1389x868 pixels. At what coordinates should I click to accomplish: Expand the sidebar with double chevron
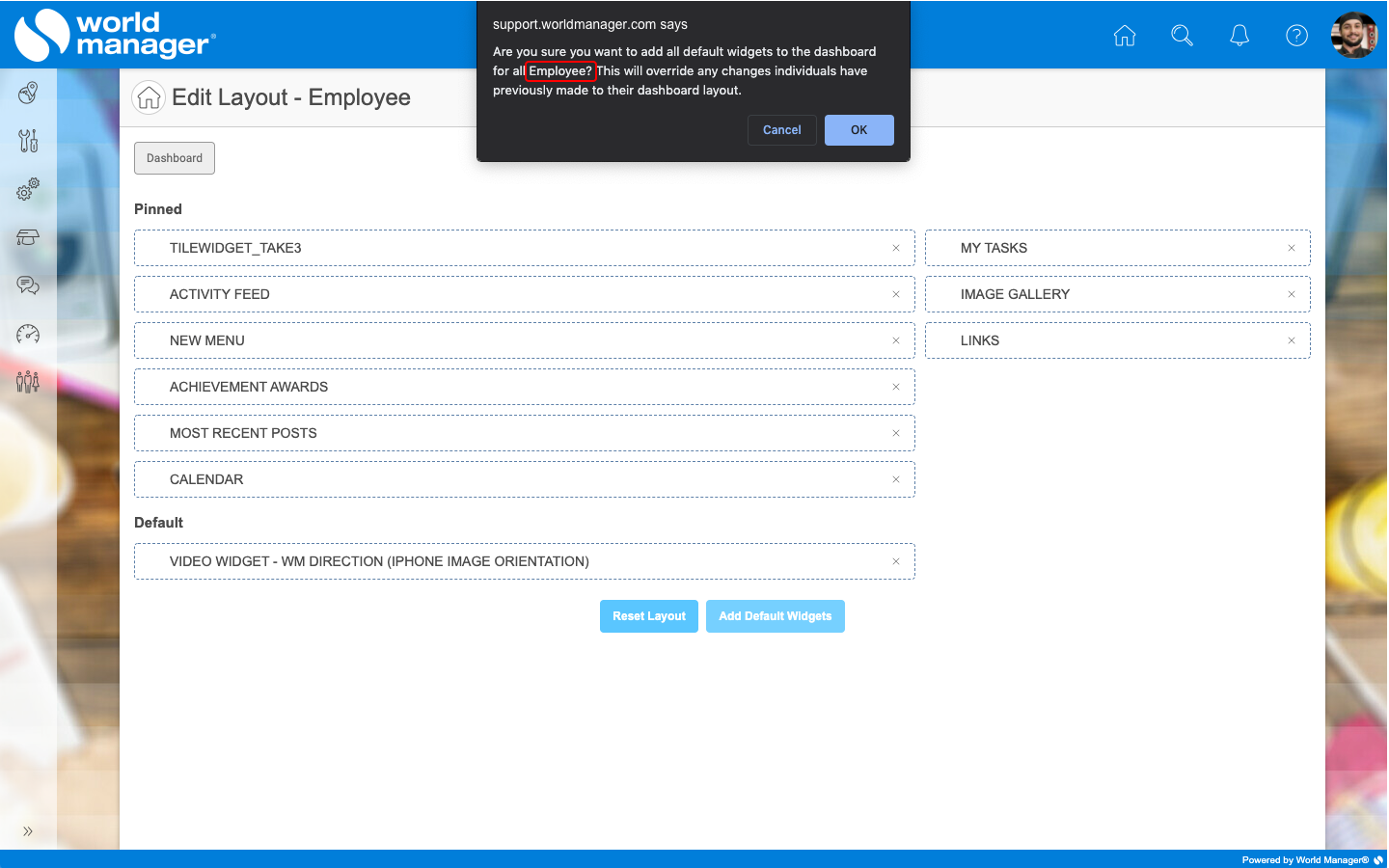click(28, 831)
